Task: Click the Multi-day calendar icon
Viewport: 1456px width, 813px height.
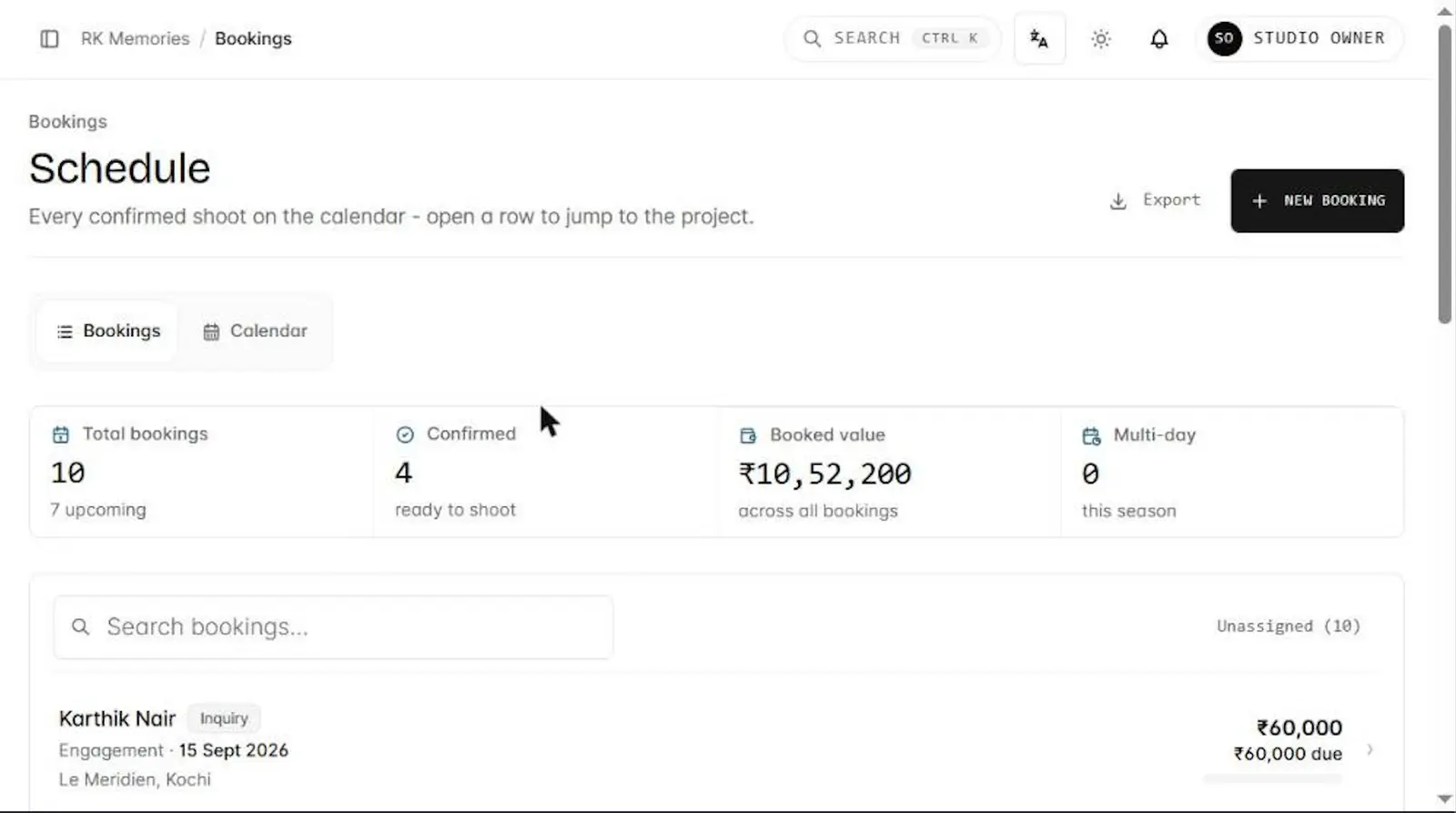Action: [x=1091, y=435]
